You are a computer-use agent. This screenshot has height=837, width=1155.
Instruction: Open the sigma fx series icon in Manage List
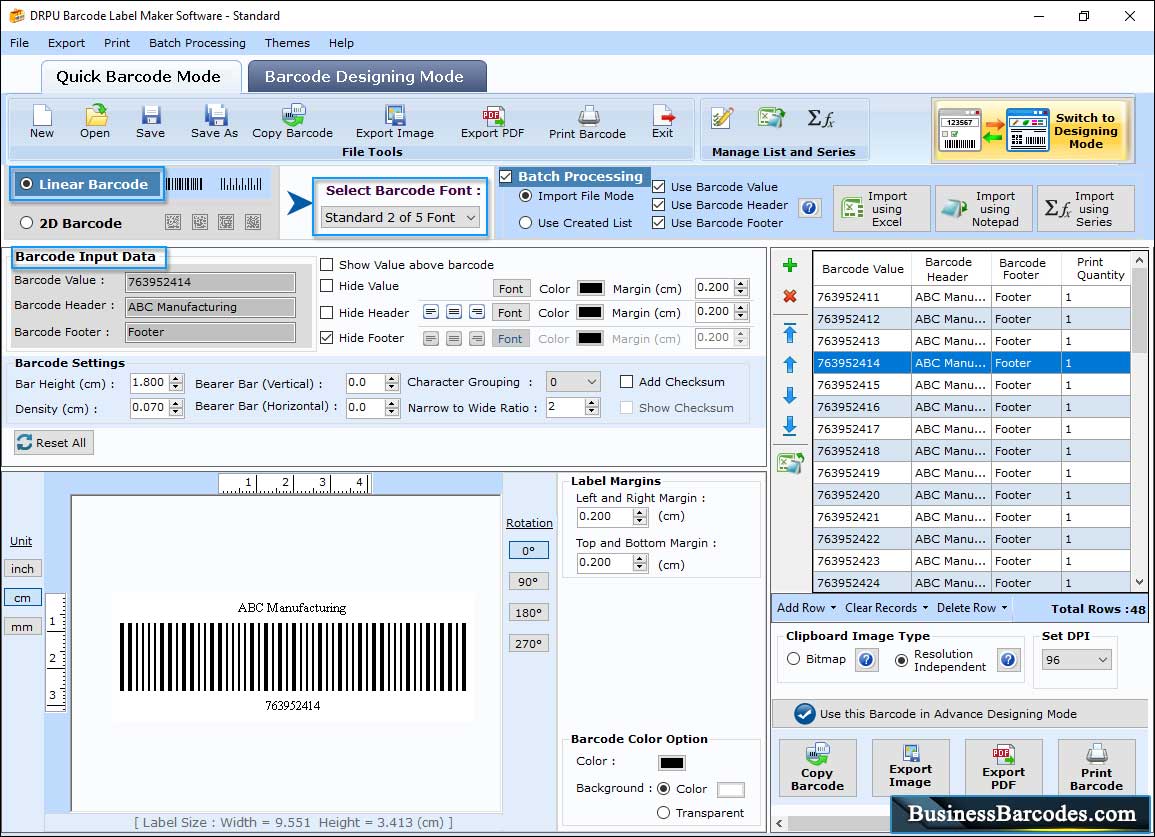pos(821,118)
